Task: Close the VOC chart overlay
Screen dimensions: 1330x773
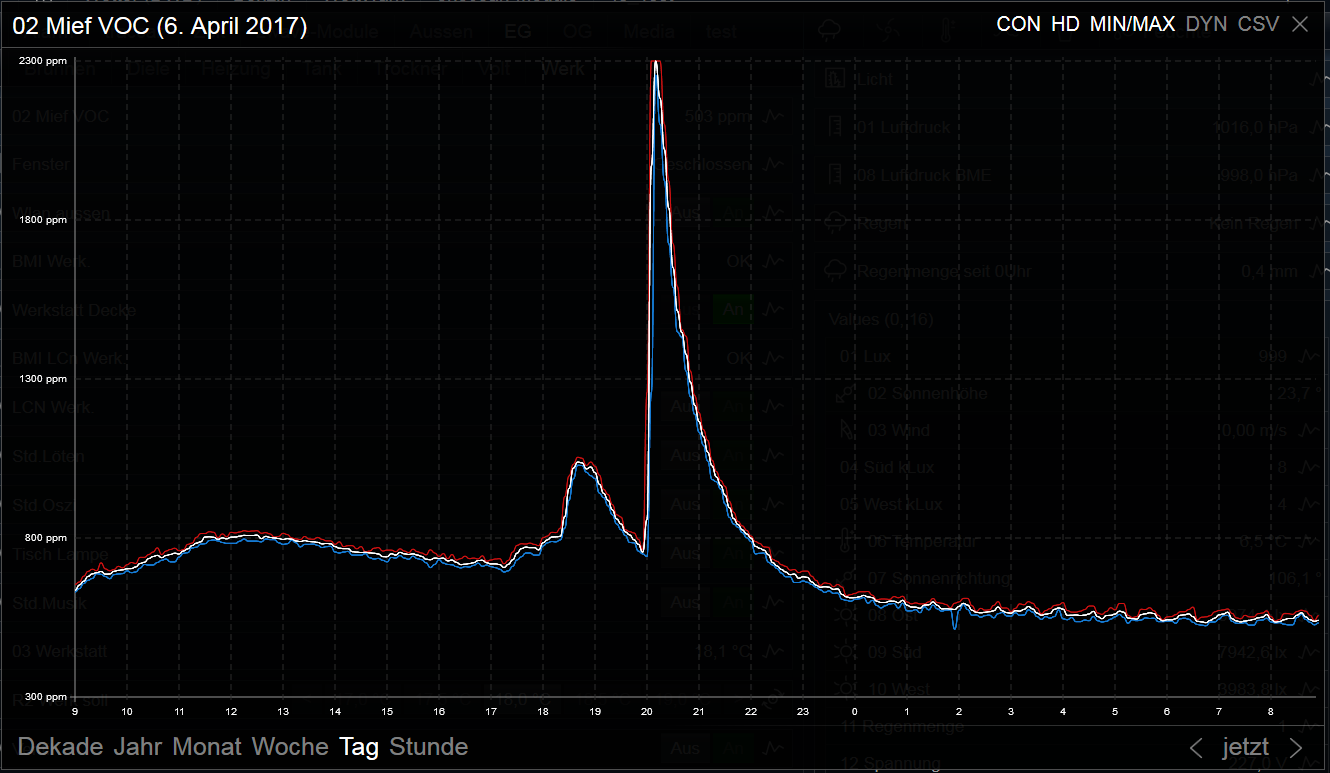Action: (x=1300, y=24)
